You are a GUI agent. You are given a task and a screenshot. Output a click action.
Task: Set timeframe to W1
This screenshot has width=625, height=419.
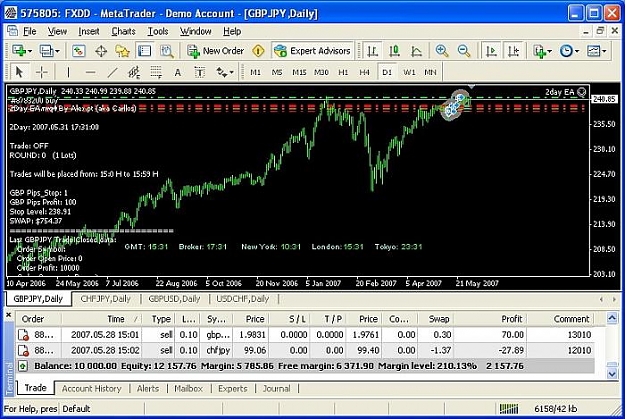tap(409, 72)
